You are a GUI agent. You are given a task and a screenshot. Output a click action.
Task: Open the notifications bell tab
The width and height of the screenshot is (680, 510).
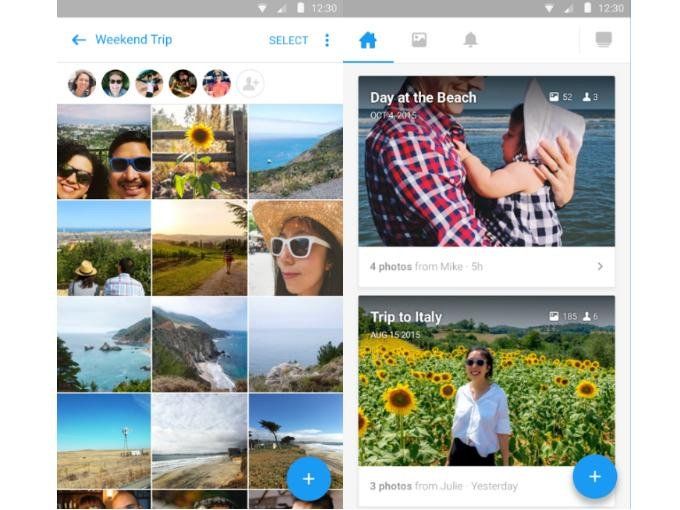470,40
